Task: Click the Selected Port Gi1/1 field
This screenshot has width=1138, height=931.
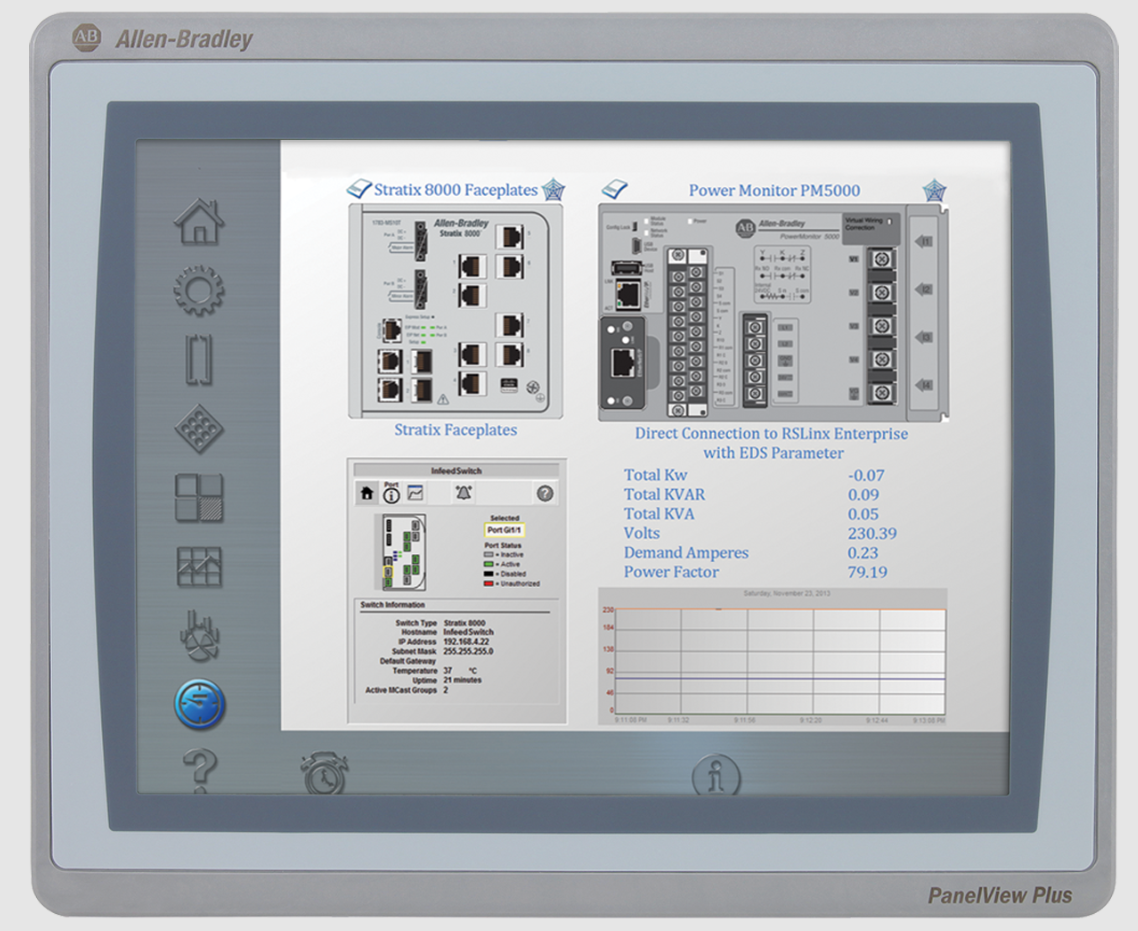Action: 505,530
